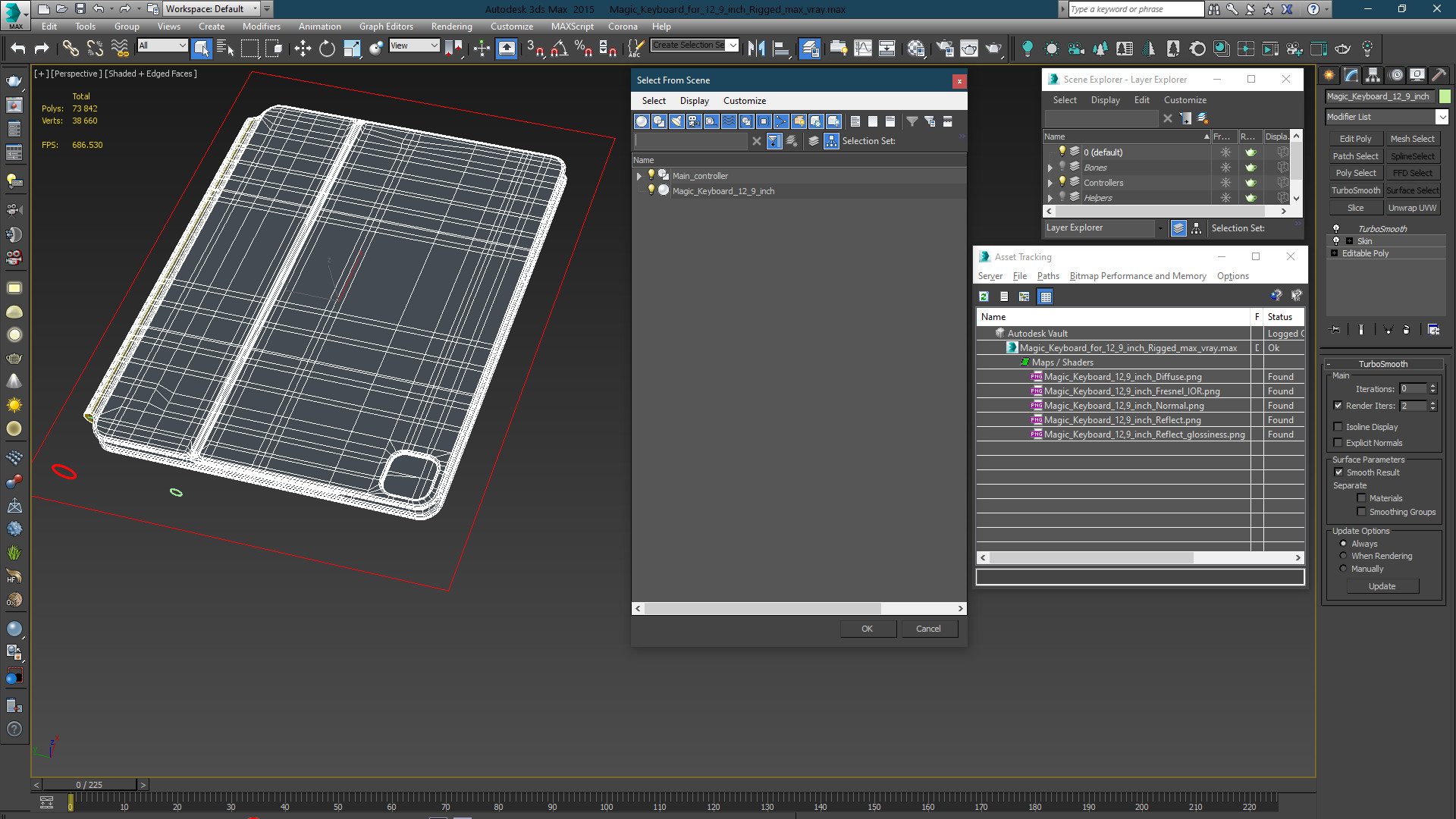Select the Redo arrow in main toolbar
1456x819 pixels.
coord(42,49)
